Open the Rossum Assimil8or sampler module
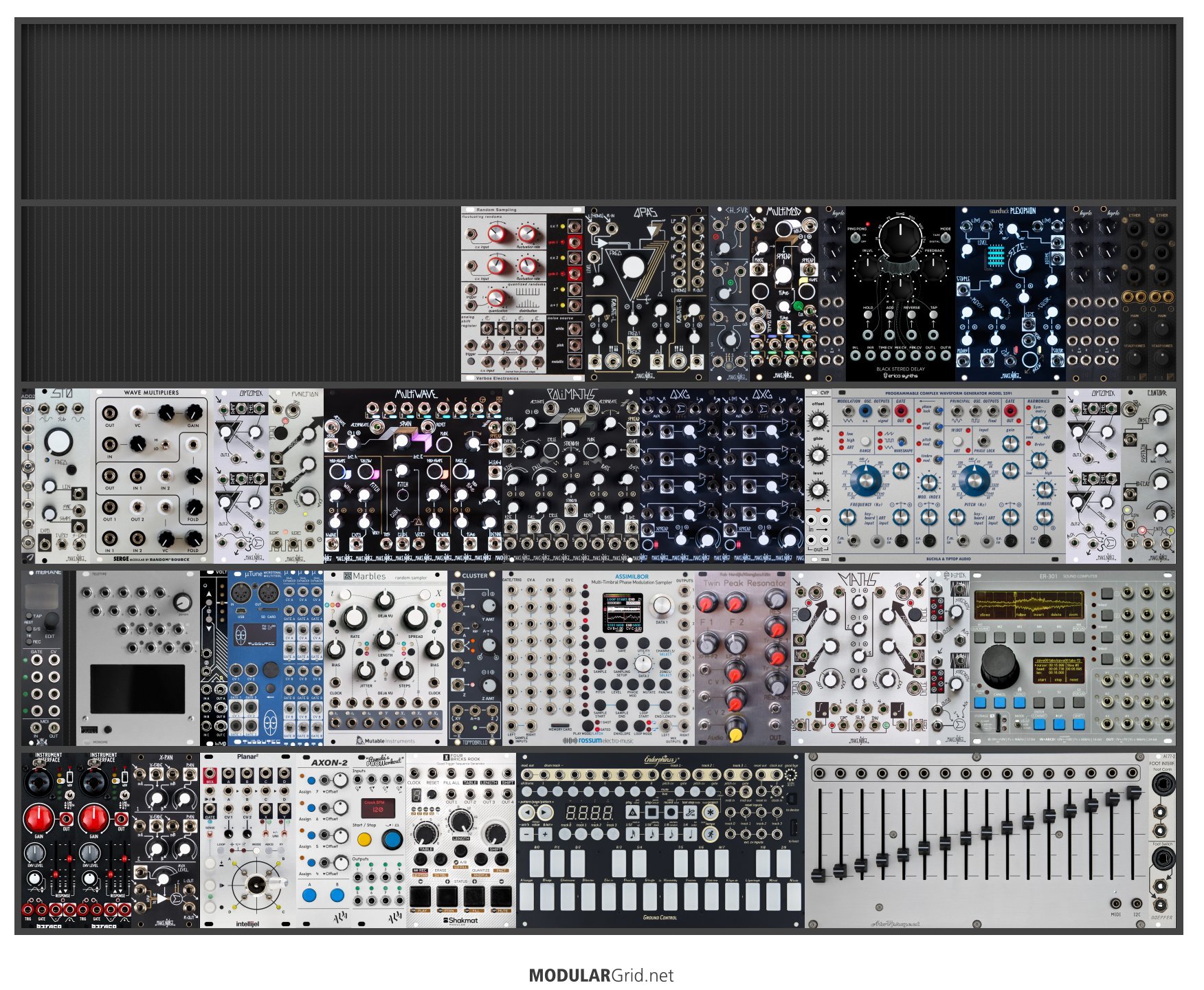The height and width of the screenshot is (990, 1204). [599, 658]
